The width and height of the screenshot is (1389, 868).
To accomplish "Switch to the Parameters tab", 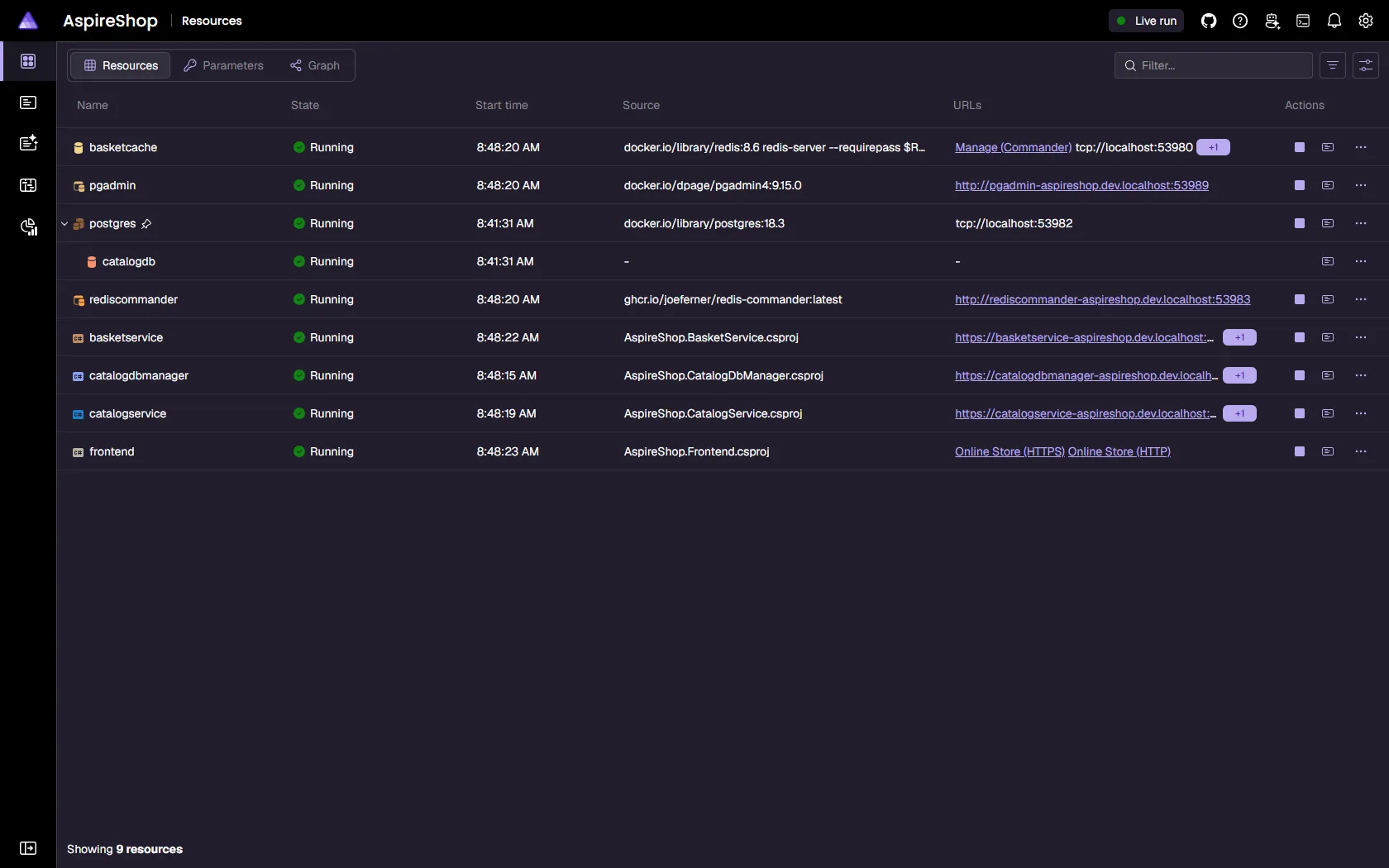I will pos(223,65).
